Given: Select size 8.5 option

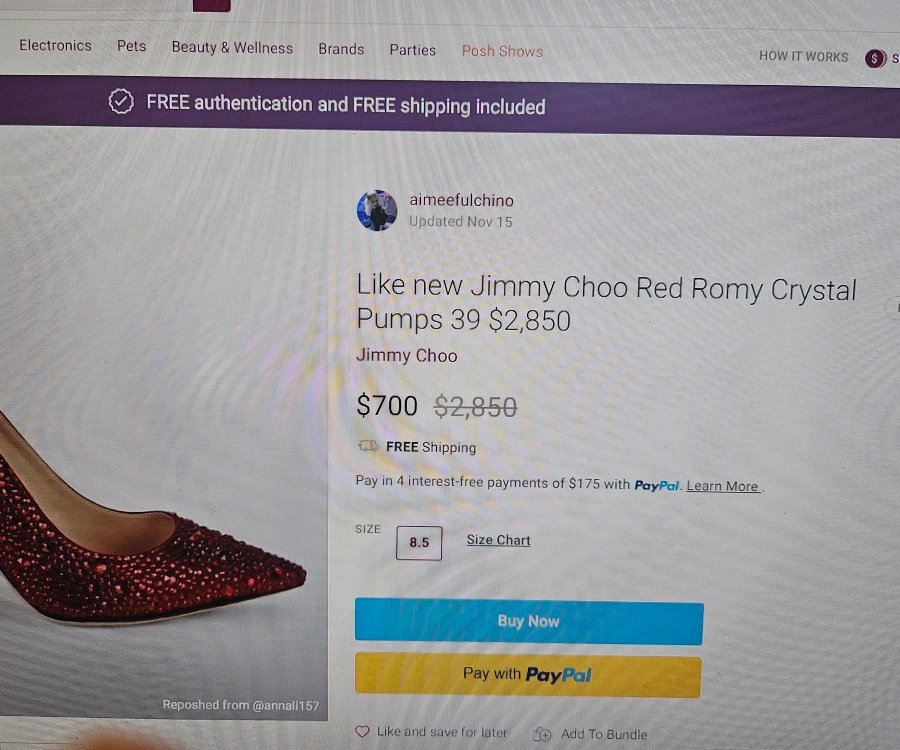Looking at the screenshot, I should point(419,542).
